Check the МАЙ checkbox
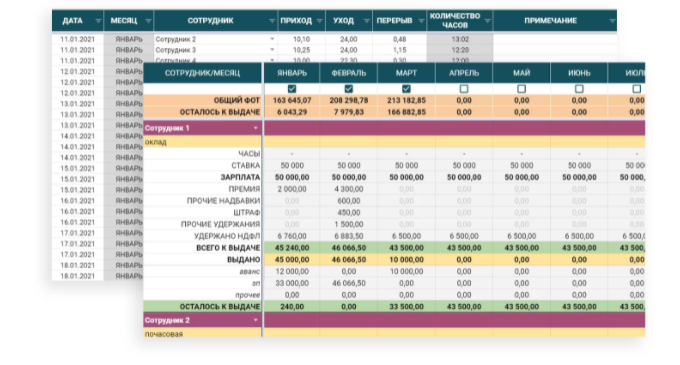Viewport: 680px width, 365px height. click(522, 89)
